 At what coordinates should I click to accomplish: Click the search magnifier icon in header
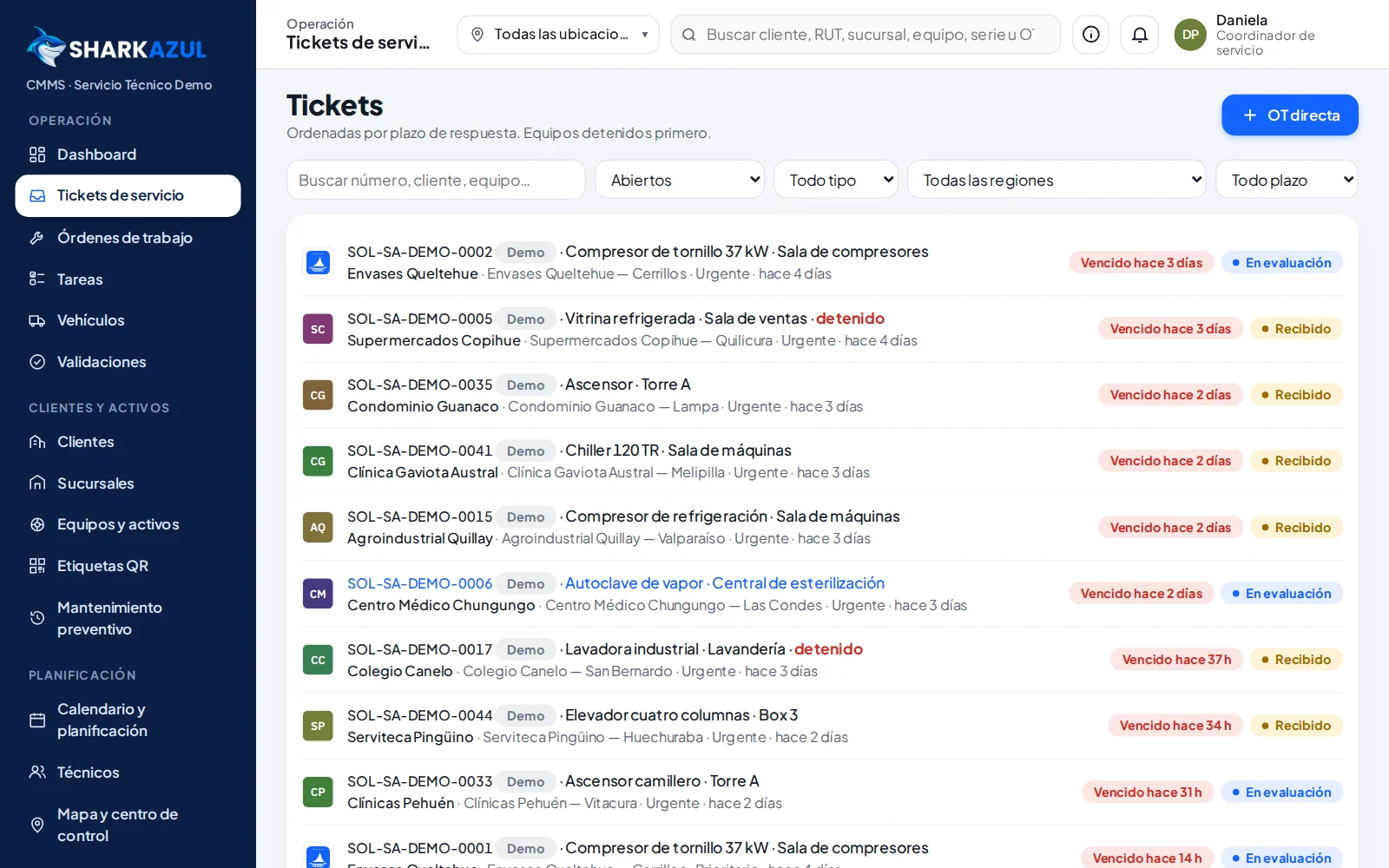(x=688, y=35)
